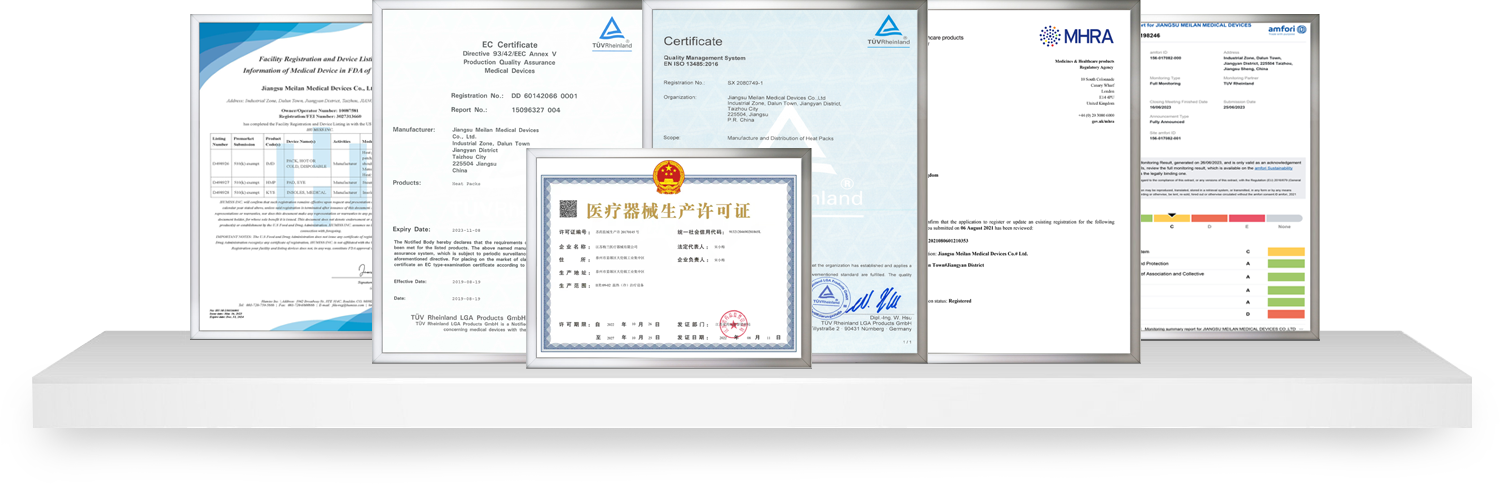Click the device listing table on FDA certificate
Screen dimensions: 1500x484
pyautogui.click(x=291, y=165)
